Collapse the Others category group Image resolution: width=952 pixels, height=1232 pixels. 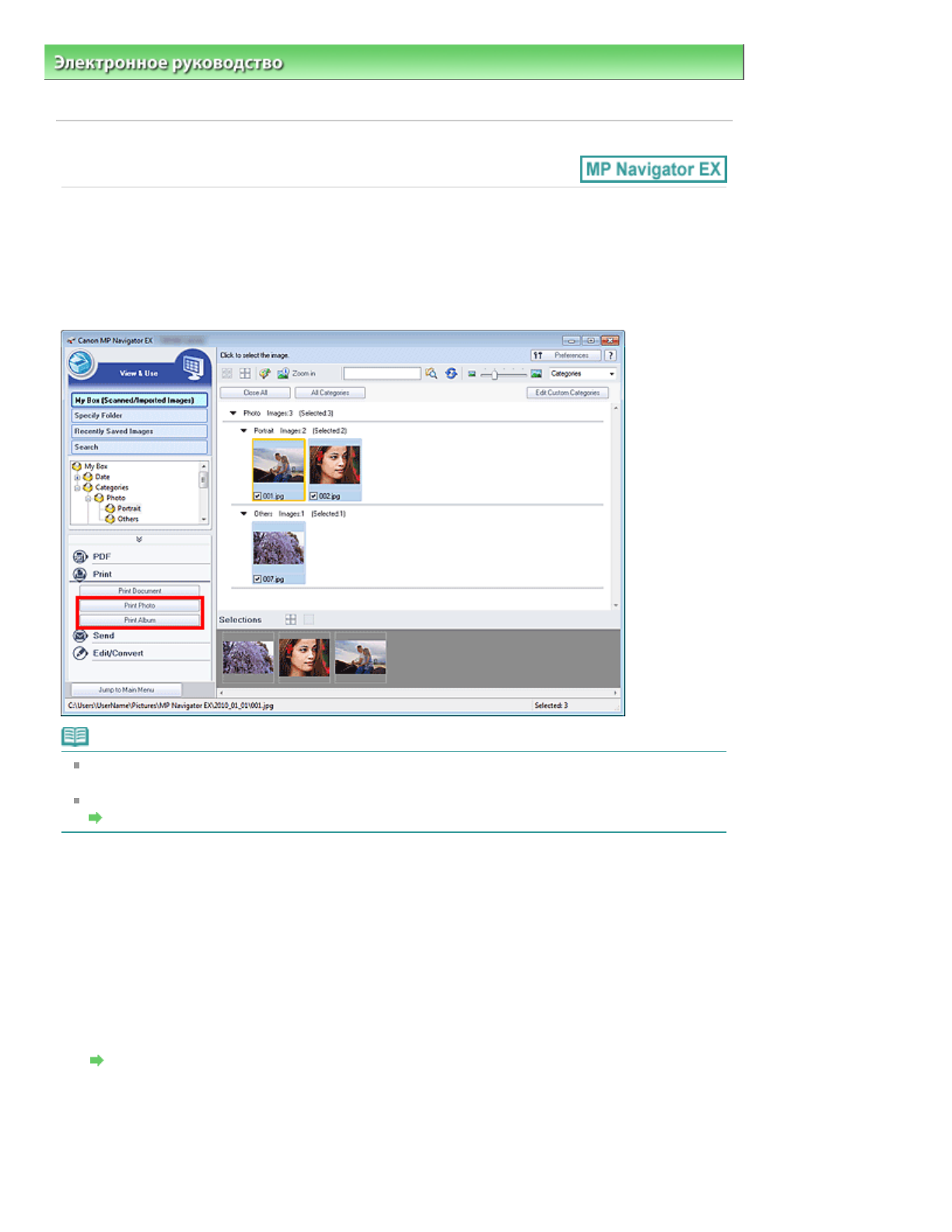[x=243, y=514]
